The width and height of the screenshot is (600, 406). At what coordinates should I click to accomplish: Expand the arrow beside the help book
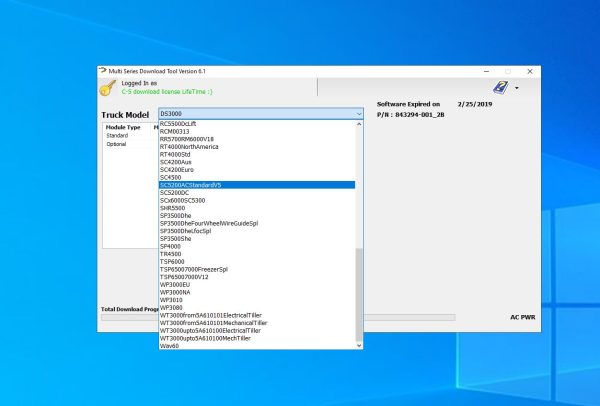517,88
